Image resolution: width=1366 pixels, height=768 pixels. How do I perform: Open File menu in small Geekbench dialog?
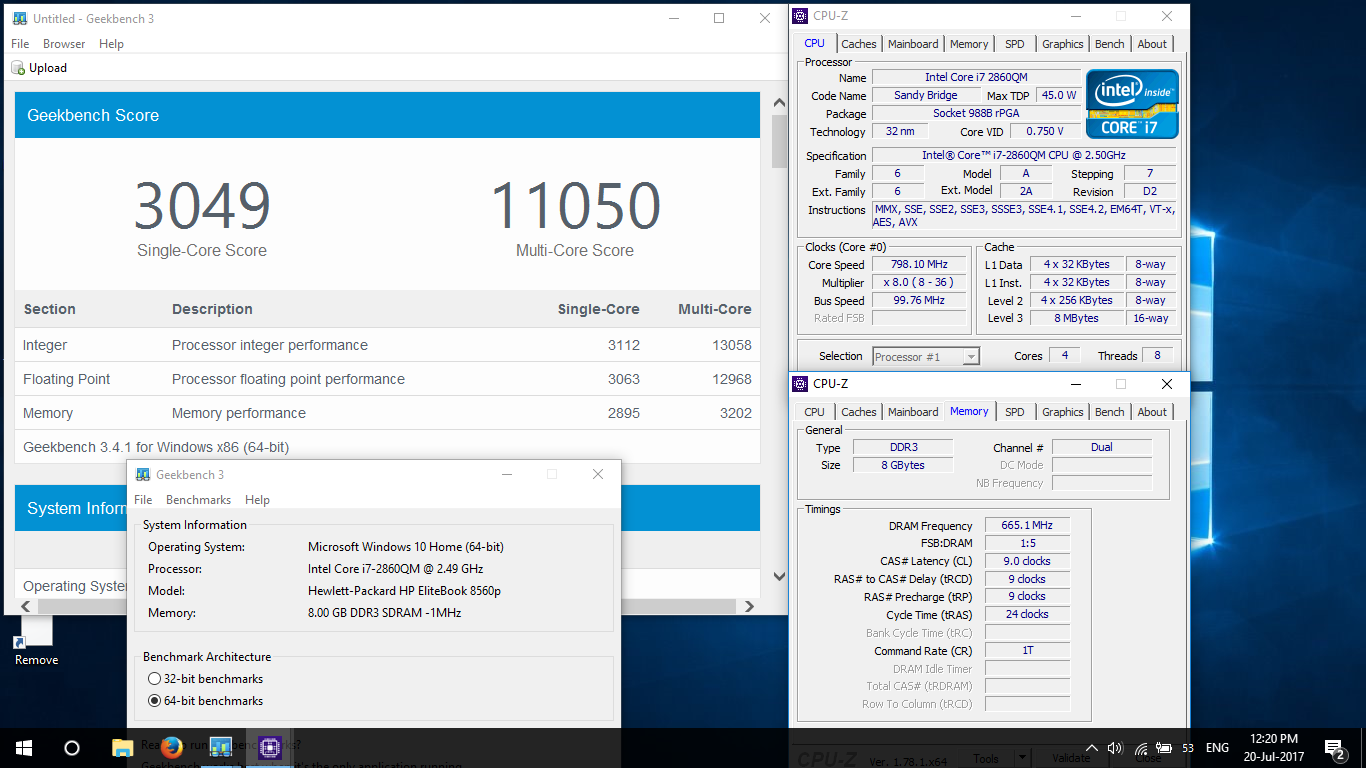(143, 500)
